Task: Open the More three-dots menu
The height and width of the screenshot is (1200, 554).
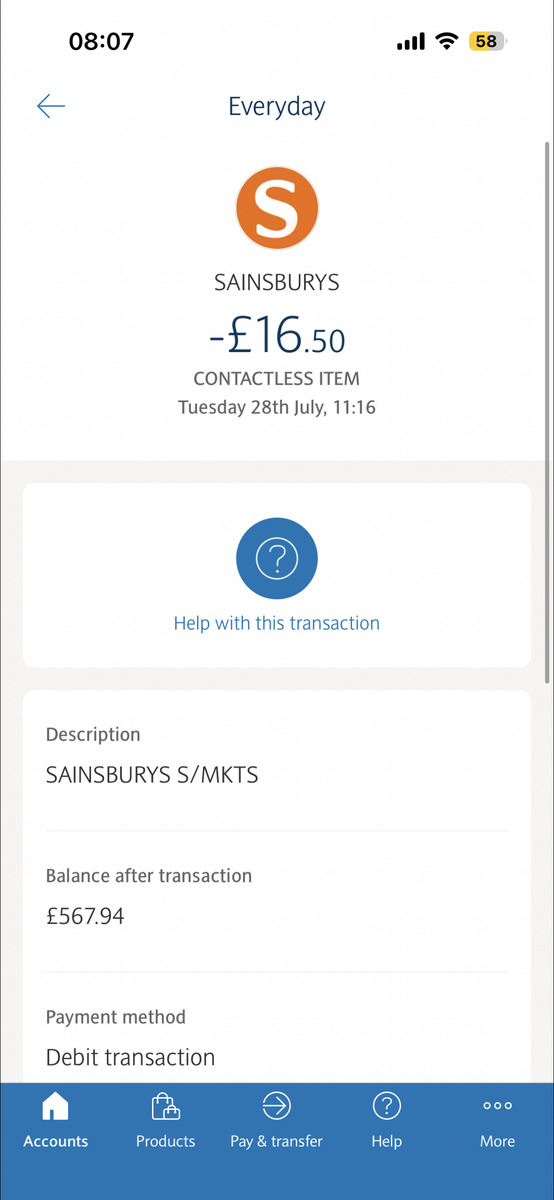Action: 497,1106
